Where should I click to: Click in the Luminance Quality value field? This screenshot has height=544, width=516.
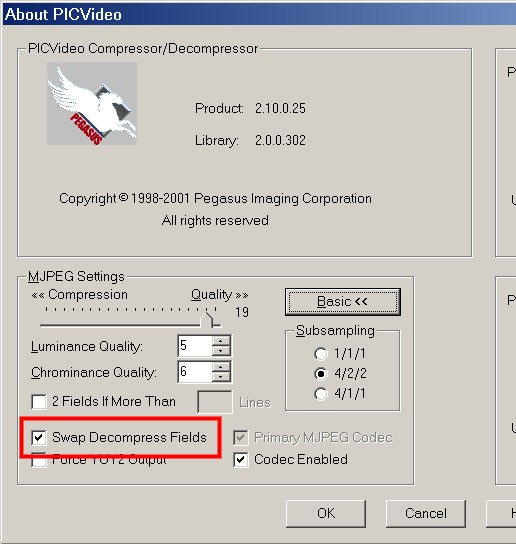coord(194,346)
